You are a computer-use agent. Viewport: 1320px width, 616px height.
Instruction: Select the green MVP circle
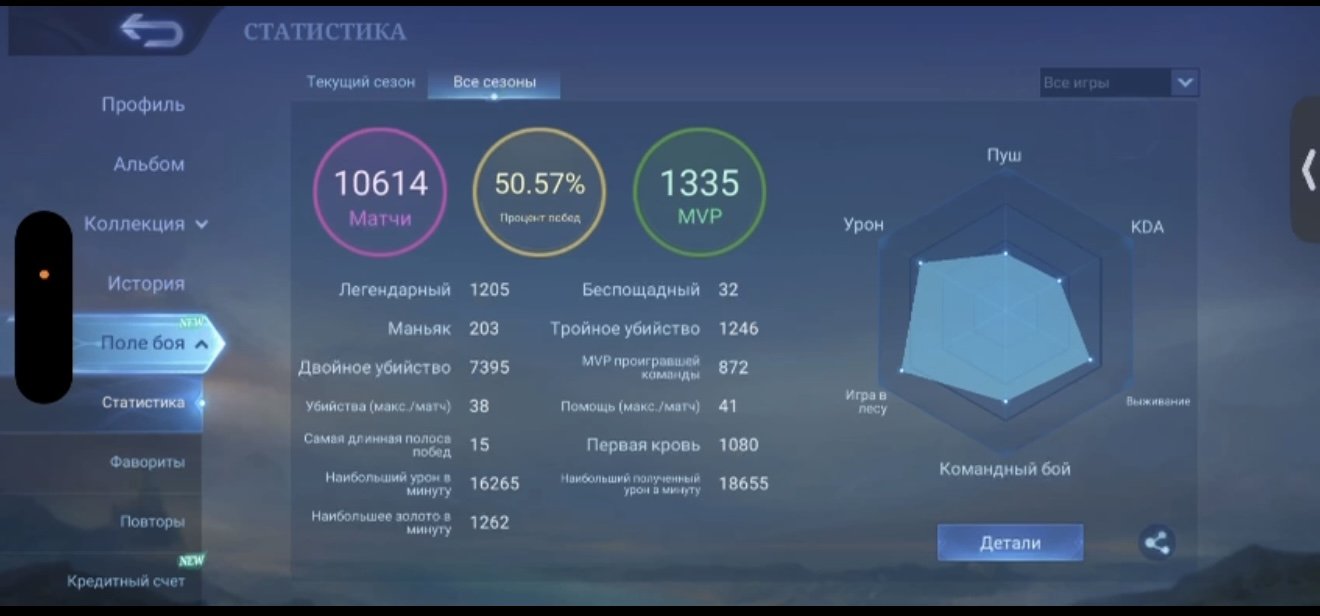(x=700, y=193)
